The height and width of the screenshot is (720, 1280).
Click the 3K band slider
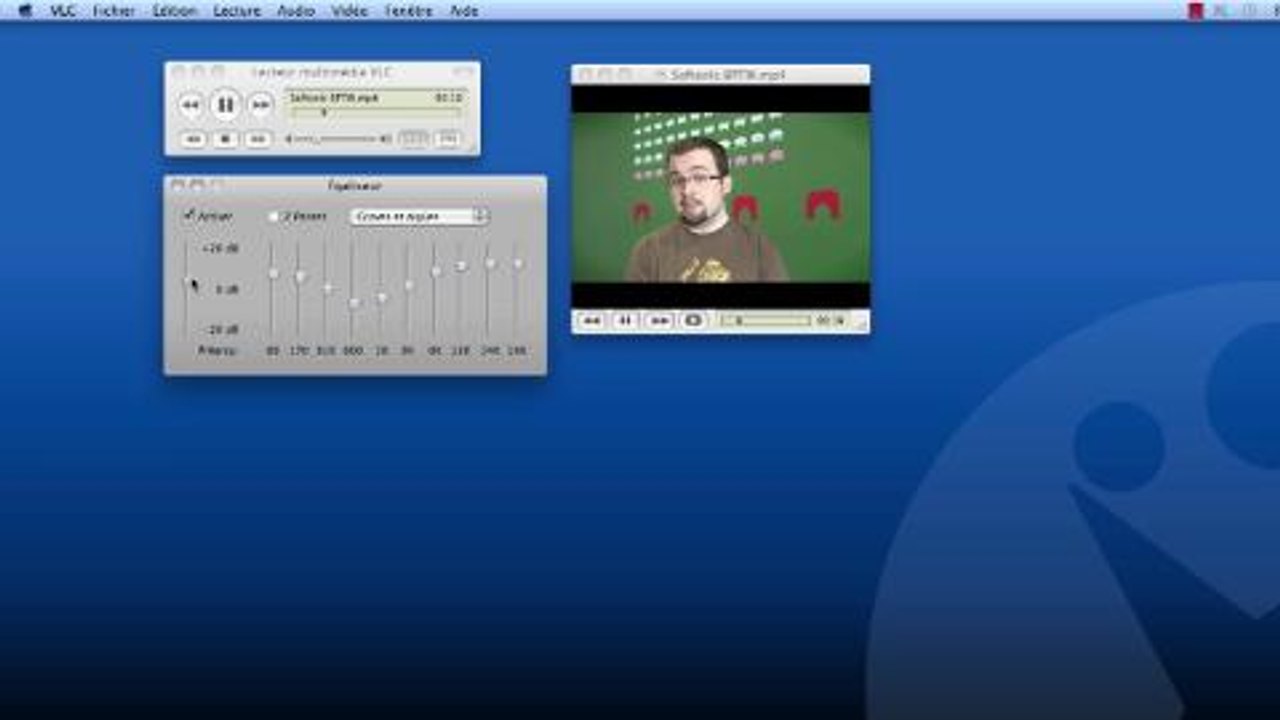coord(408,290)
